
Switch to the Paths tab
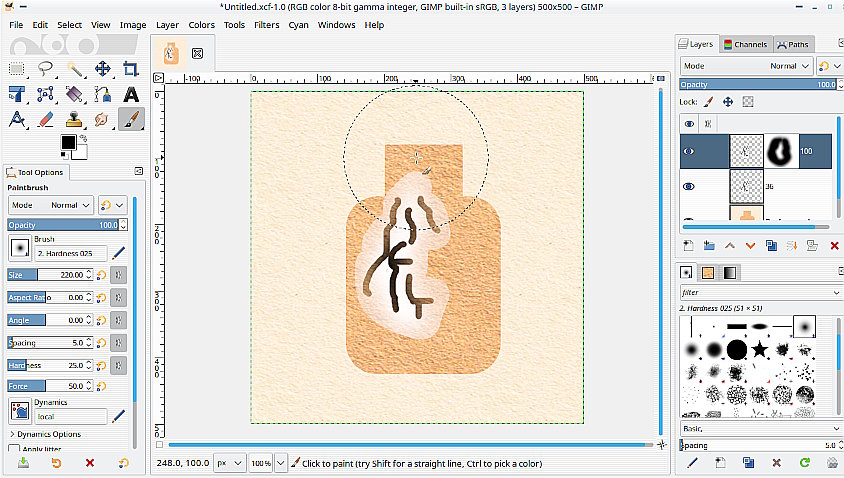pos(792,44)
